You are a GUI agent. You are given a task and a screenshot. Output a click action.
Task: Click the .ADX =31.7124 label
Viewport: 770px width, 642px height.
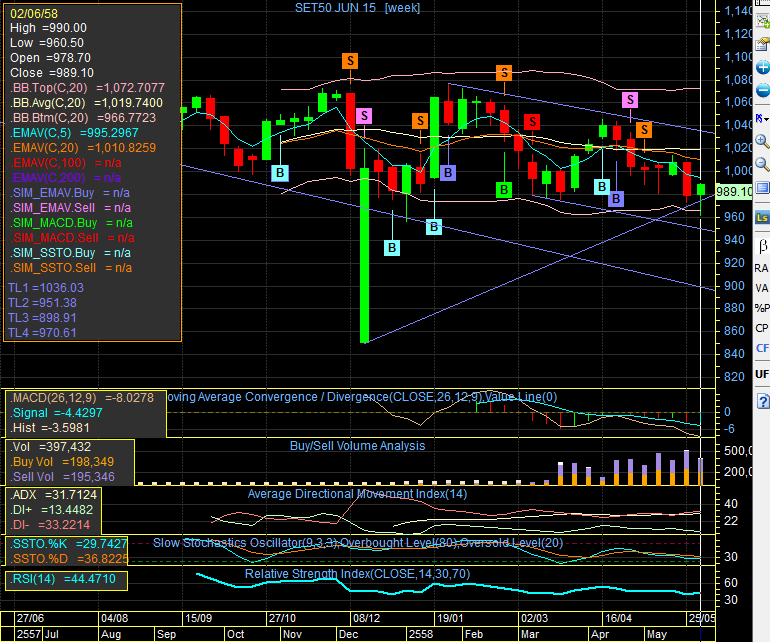[x=54, y=495]
